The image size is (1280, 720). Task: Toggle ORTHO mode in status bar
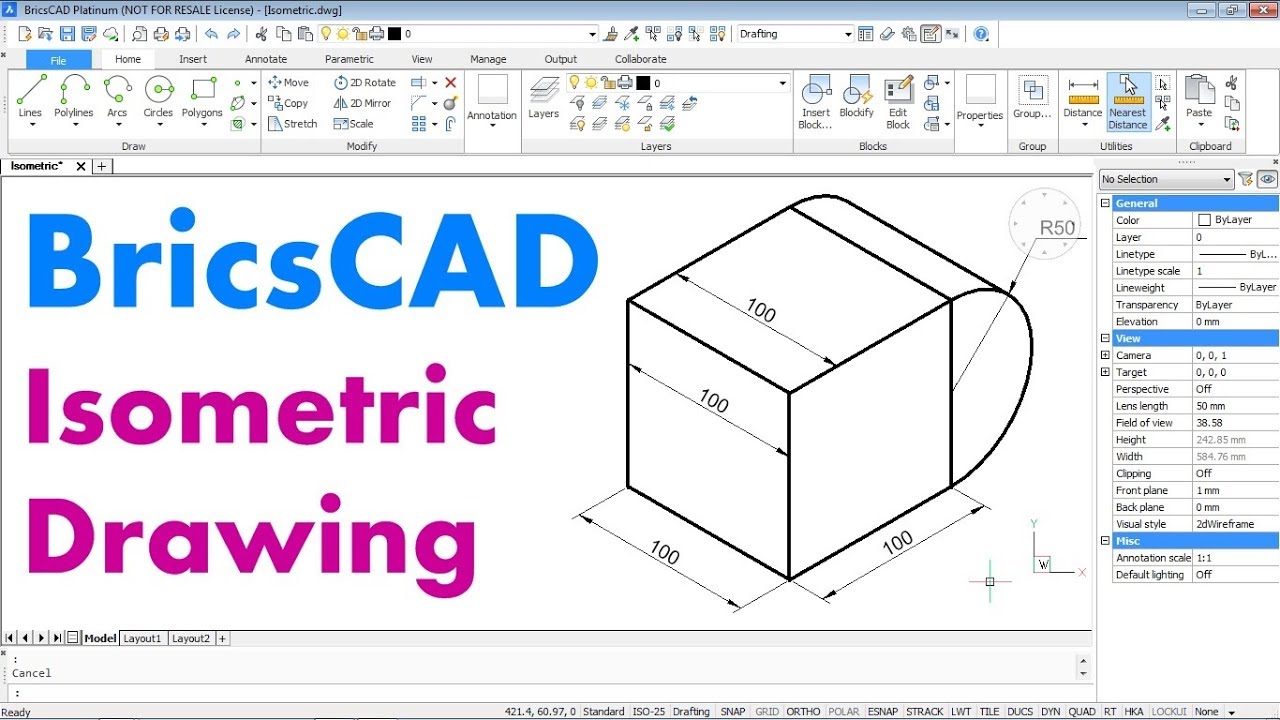[803, 712]
